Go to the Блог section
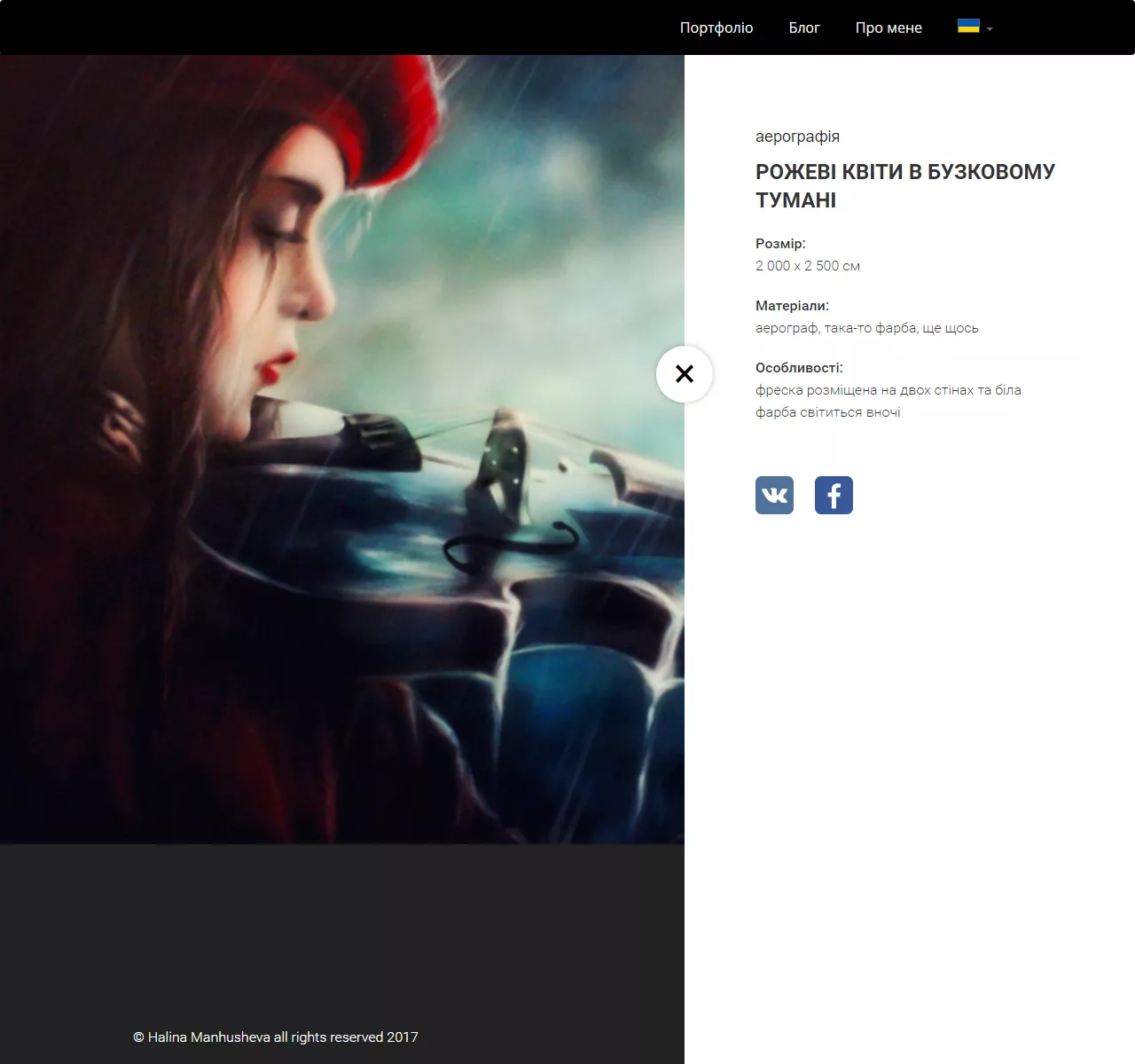 (804, 27)
